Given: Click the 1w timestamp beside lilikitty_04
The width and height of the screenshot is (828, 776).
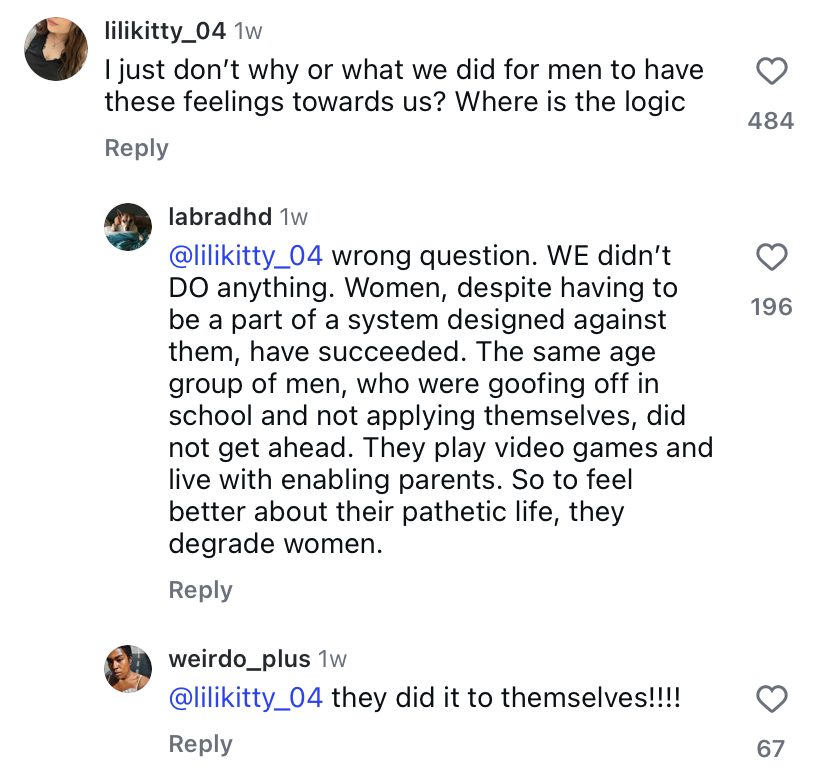Looking at the screenshot, I should click(247, 31).
